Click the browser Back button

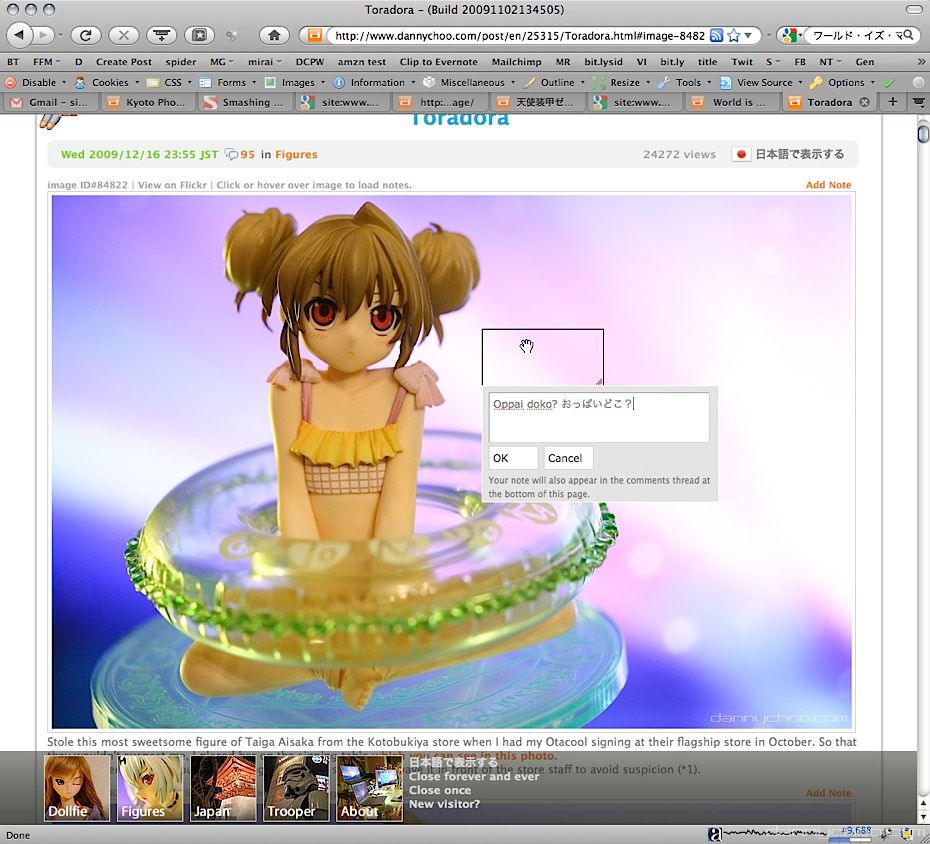(19, 35)
